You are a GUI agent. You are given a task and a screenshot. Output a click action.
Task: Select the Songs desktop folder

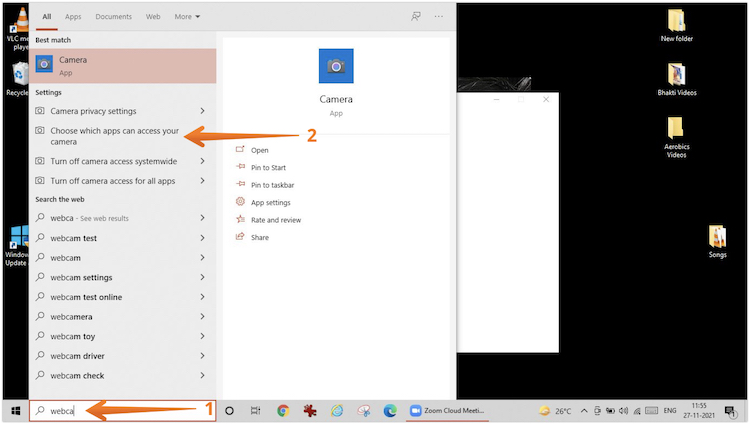click(717, 241)
